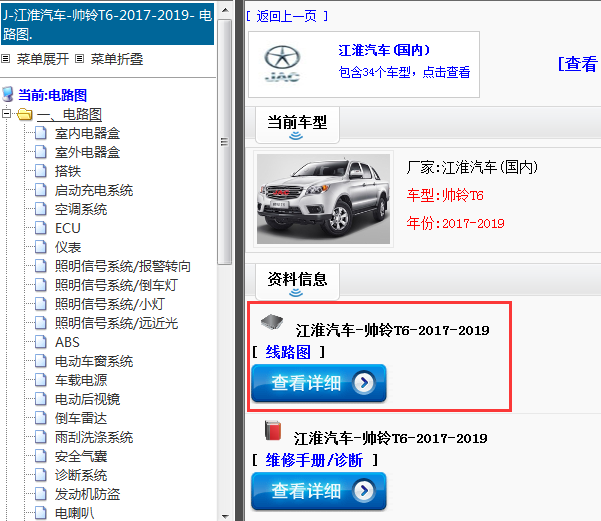Viewport: 601px width, 521px height.
Task: Click 菜单折叠 to collapse all menus
Action: [x=117, y=59]
